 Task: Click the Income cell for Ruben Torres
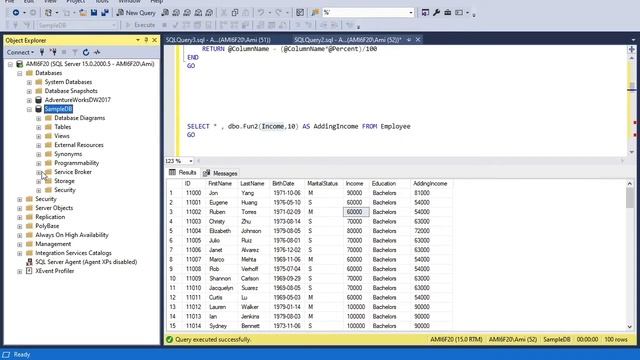pos(356,212)
